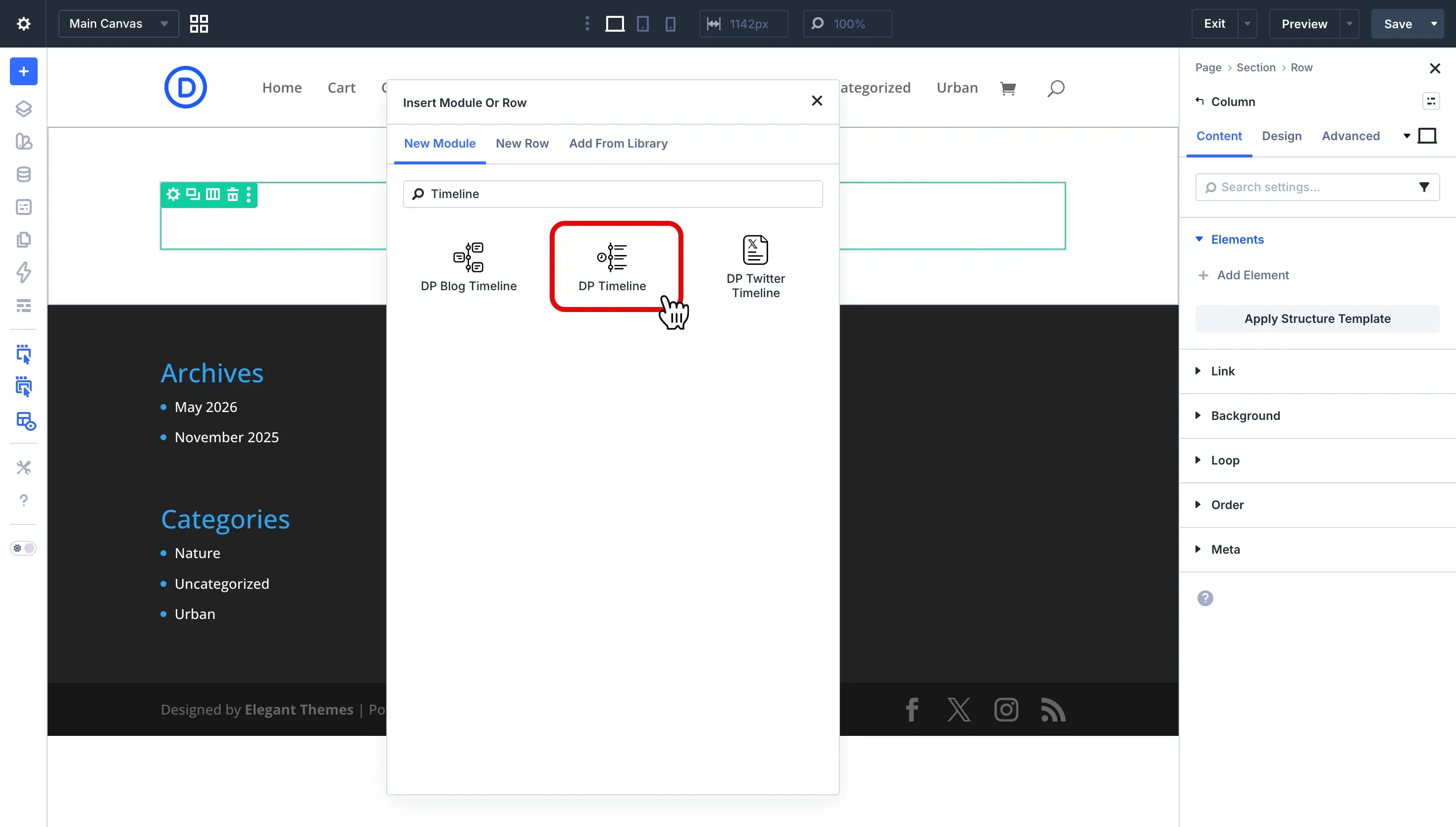Switch to desktop view icon
This screenshot has height=827, width=1456.
click(x=615, y=24)
